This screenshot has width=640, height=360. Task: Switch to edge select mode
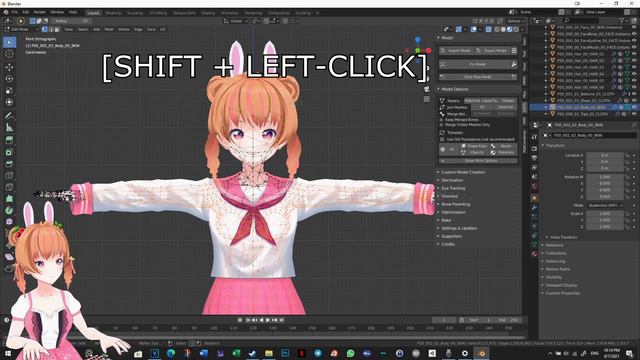pos(51,29)
